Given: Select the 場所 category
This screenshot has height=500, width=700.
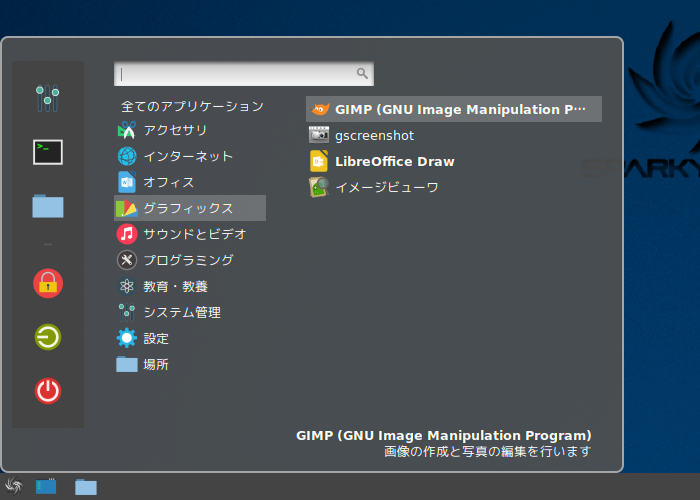Looking at the screenshot, I should pos(190,364).
